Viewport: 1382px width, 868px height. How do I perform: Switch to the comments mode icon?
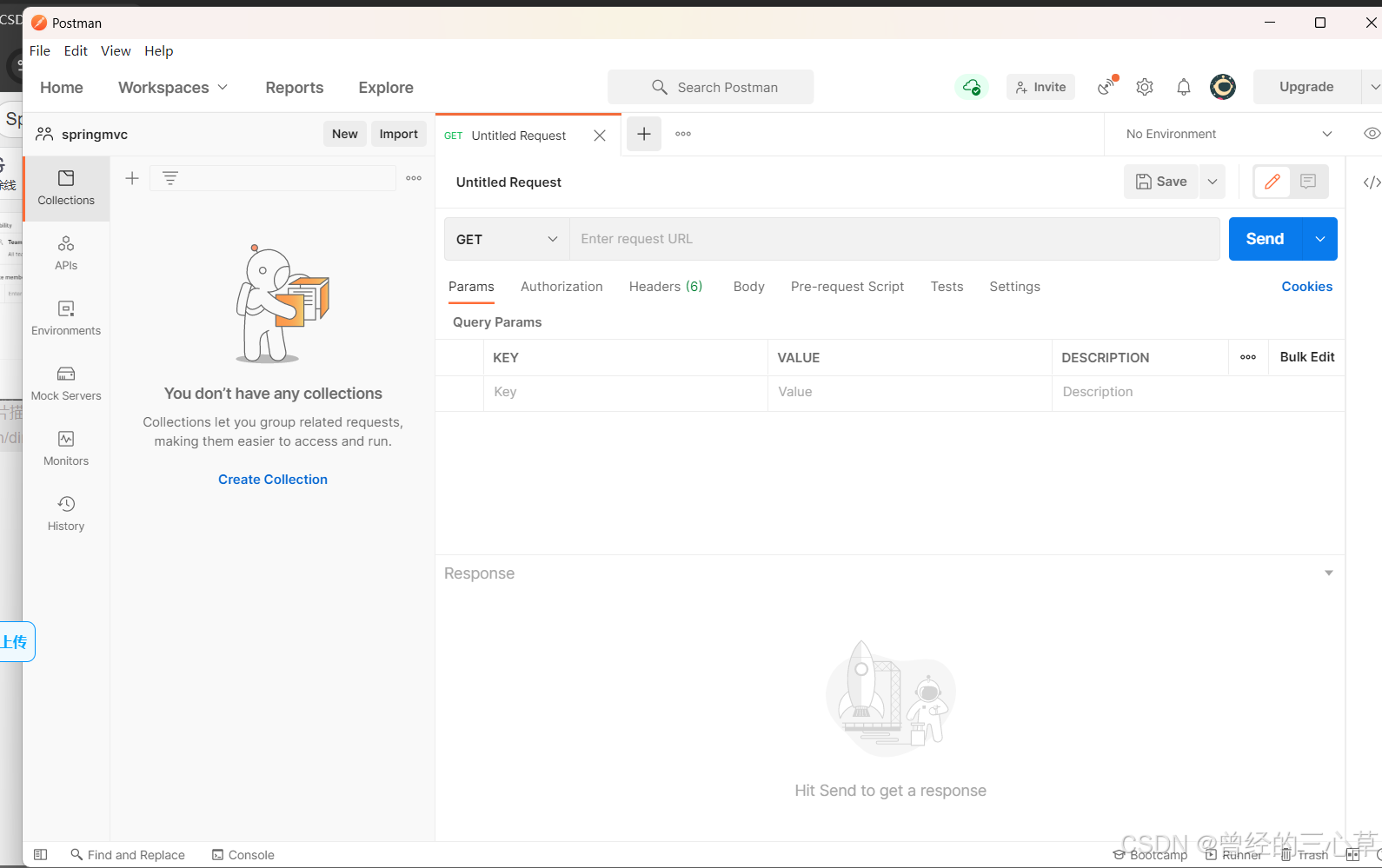coord(1308,182)
